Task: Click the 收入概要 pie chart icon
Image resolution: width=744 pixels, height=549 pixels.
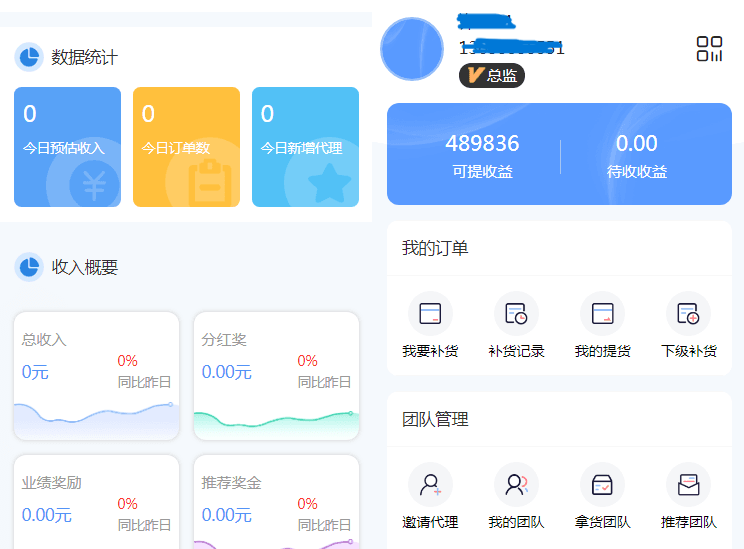Action: point(29,267)
